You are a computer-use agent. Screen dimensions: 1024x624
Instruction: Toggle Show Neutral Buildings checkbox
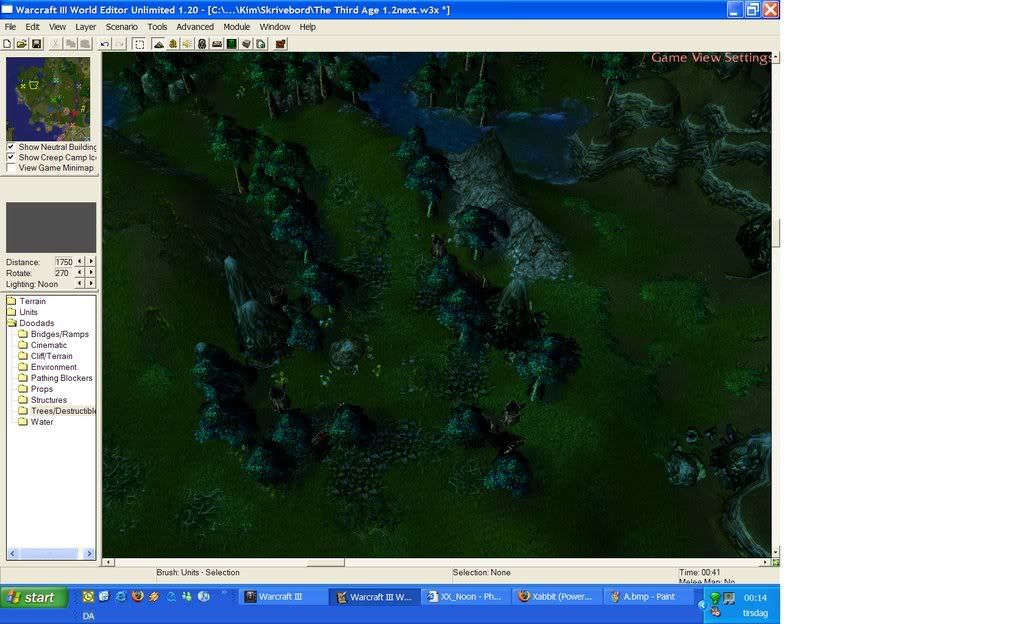10,147
